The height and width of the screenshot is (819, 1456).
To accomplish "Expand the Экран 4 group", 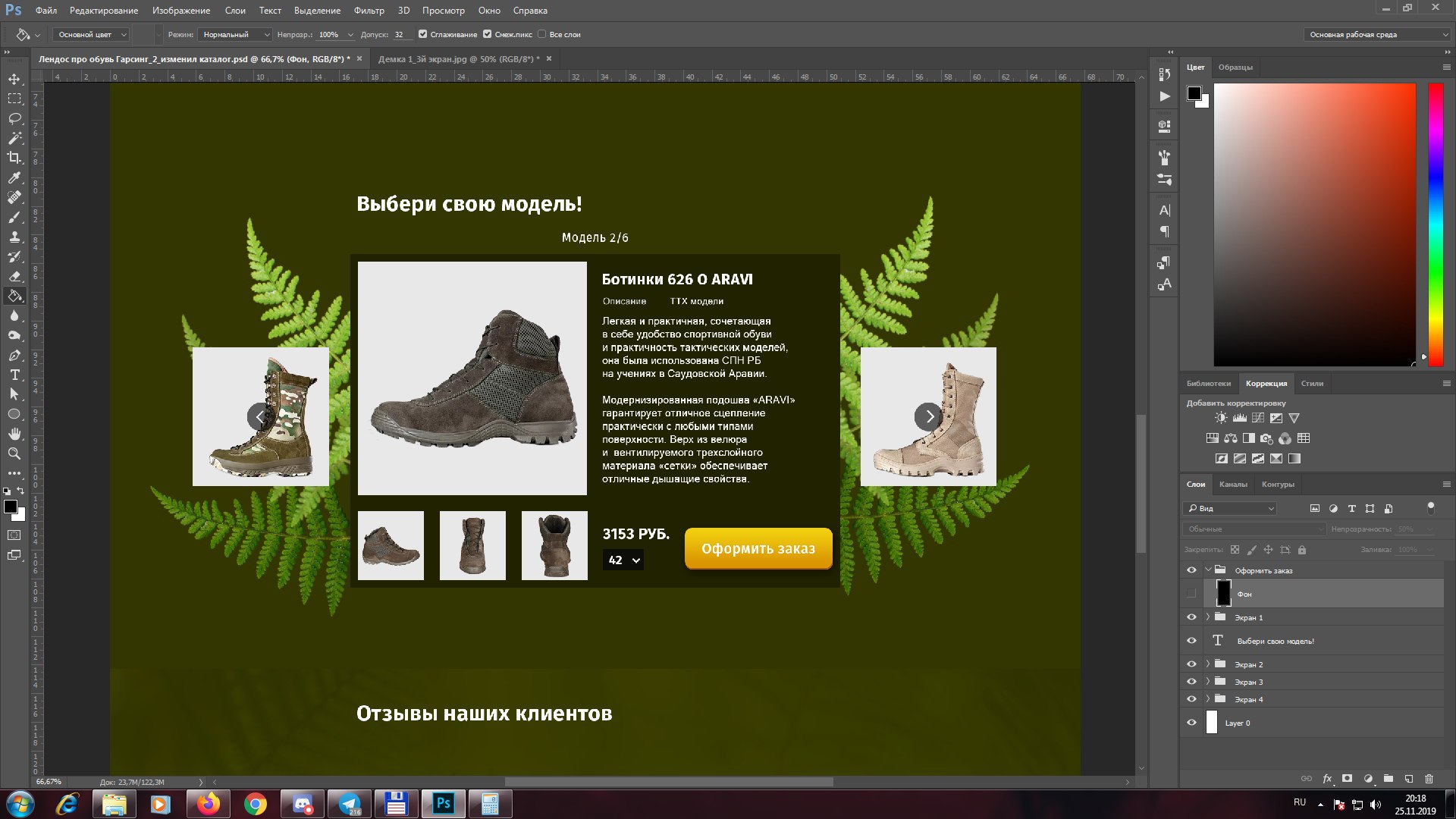I will 1208,699.
